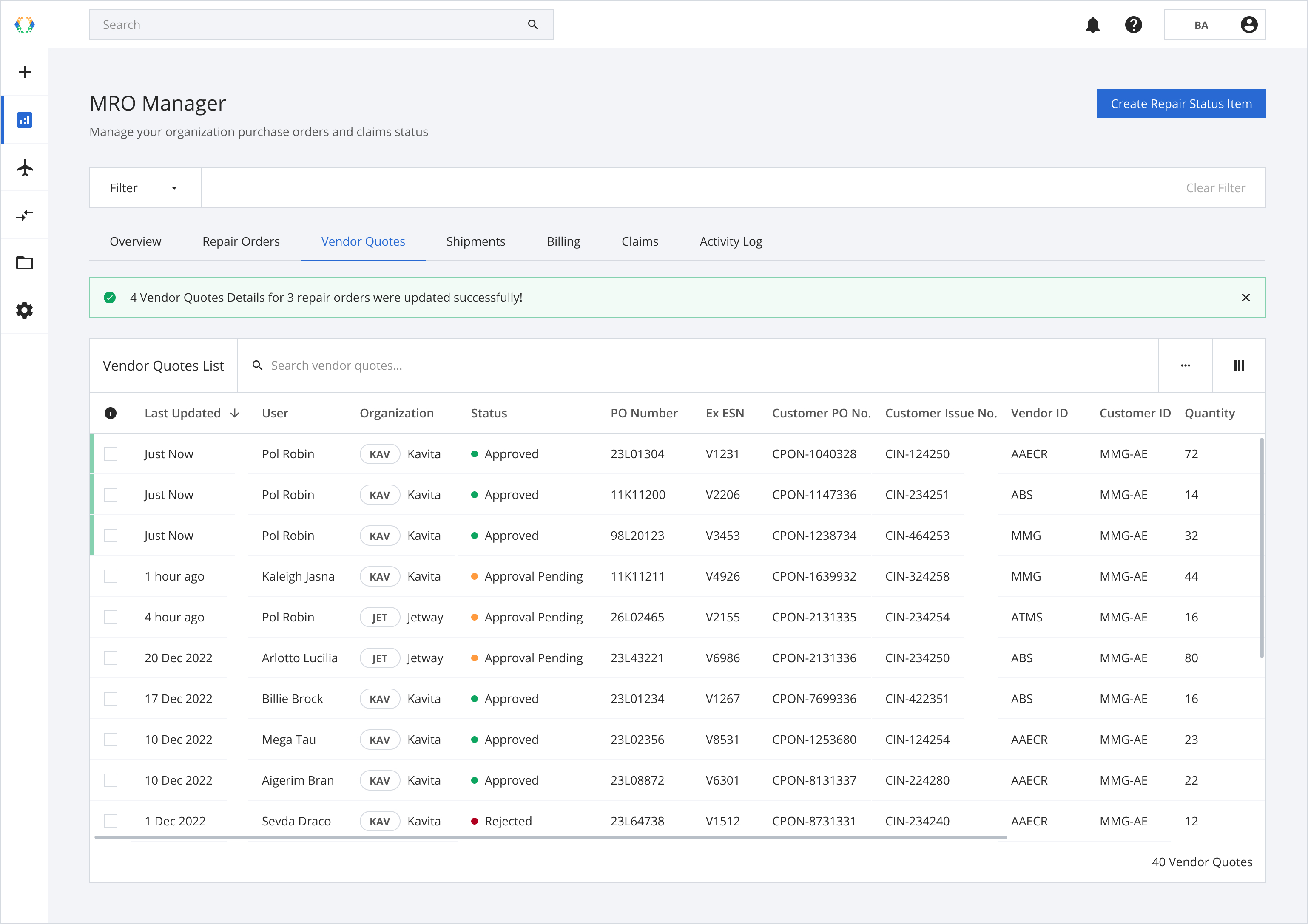This screenshot has height=924, width=1308.
Task: Switch to the Billing tab
Action: 563,241
